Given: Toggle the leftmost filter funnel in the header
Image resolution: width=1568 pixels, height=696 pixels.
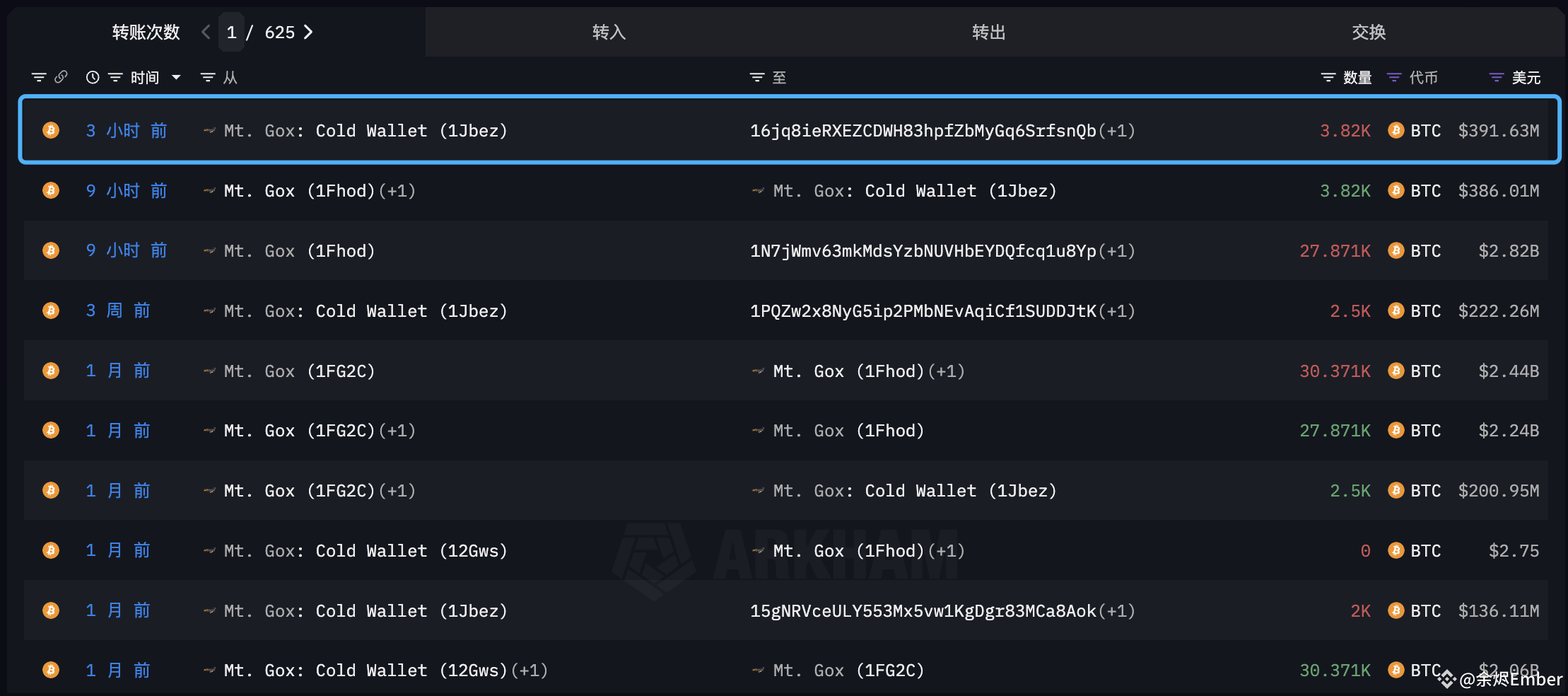Looking at the screenshot, I should tap(39, 77).
